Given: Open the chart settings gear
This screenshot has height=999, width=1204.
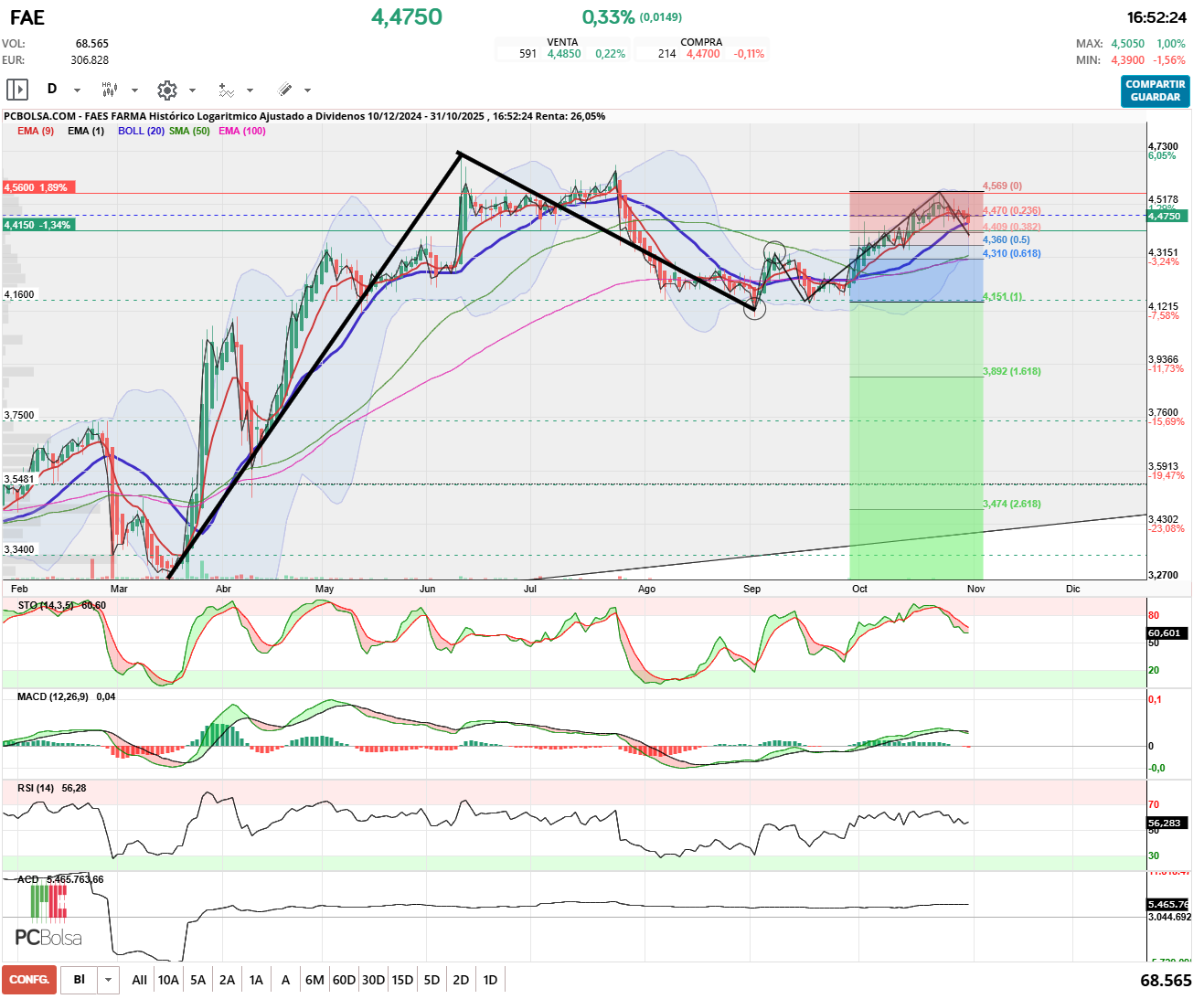Looking at the screenshot, I should click(x=166, y=90).
